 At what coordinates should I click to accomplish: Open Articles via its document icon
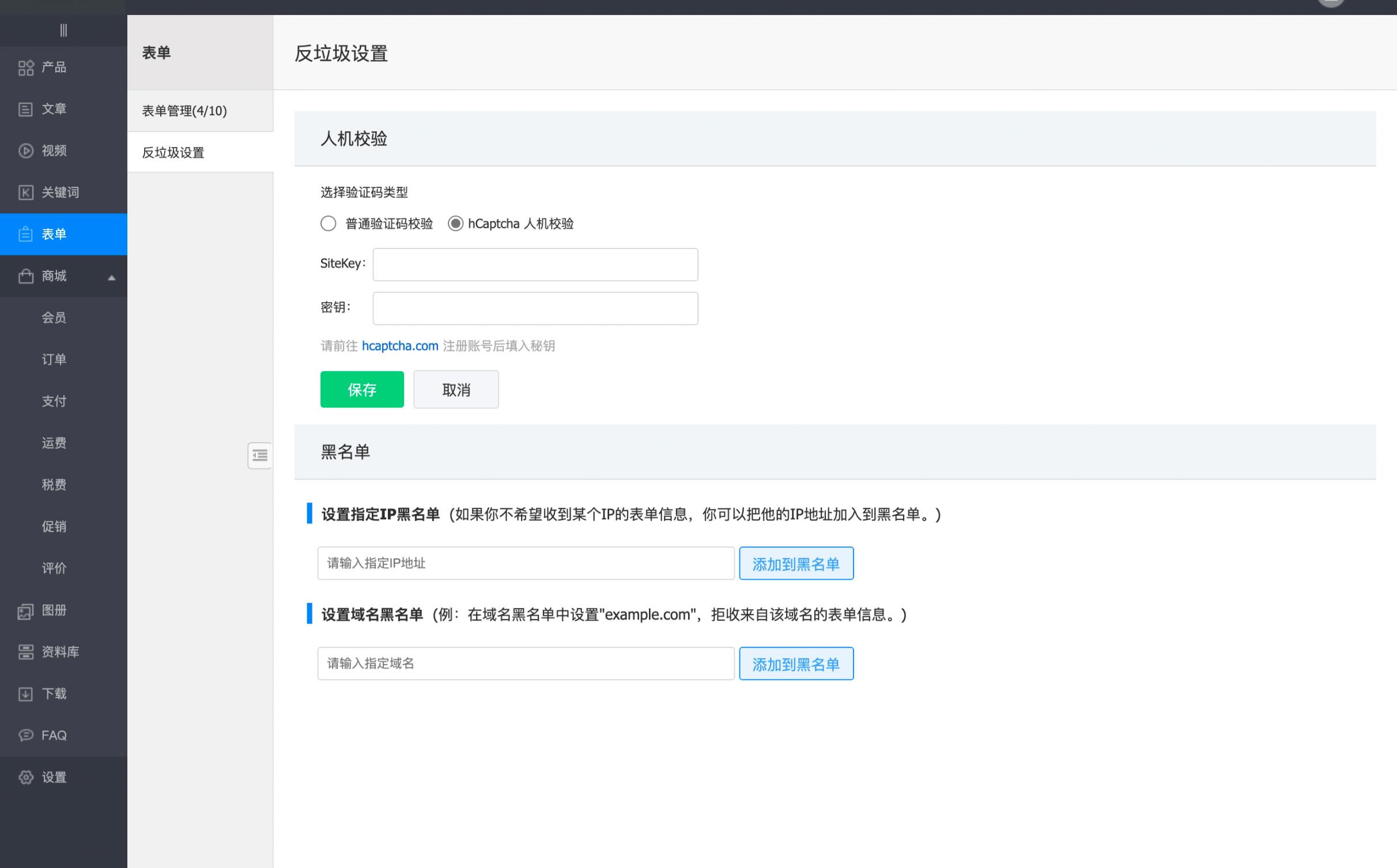pos(26,109)
